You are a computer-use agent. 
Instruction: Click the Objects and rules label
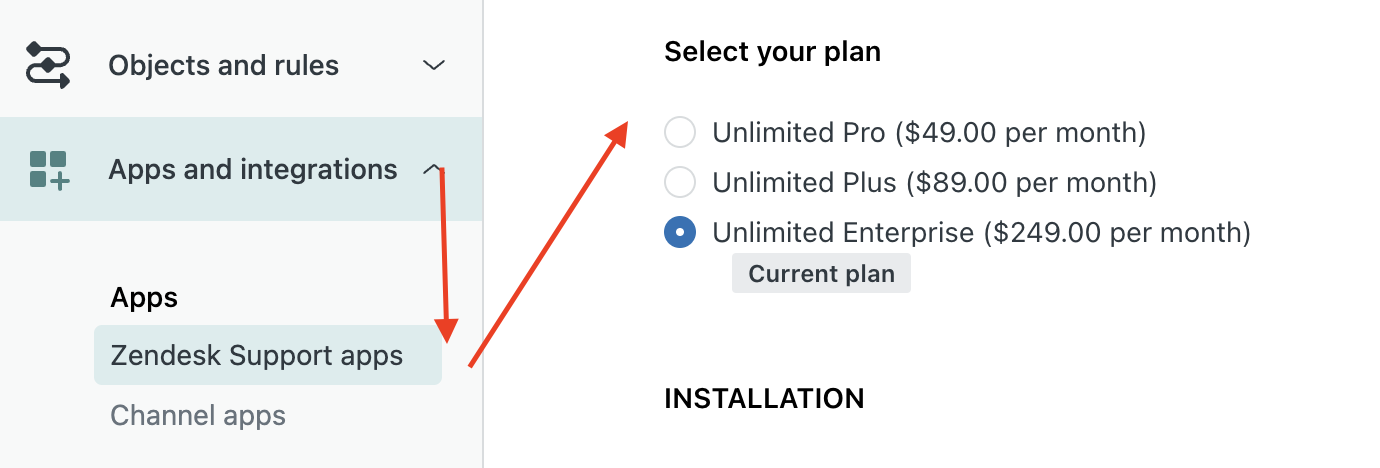224,66
